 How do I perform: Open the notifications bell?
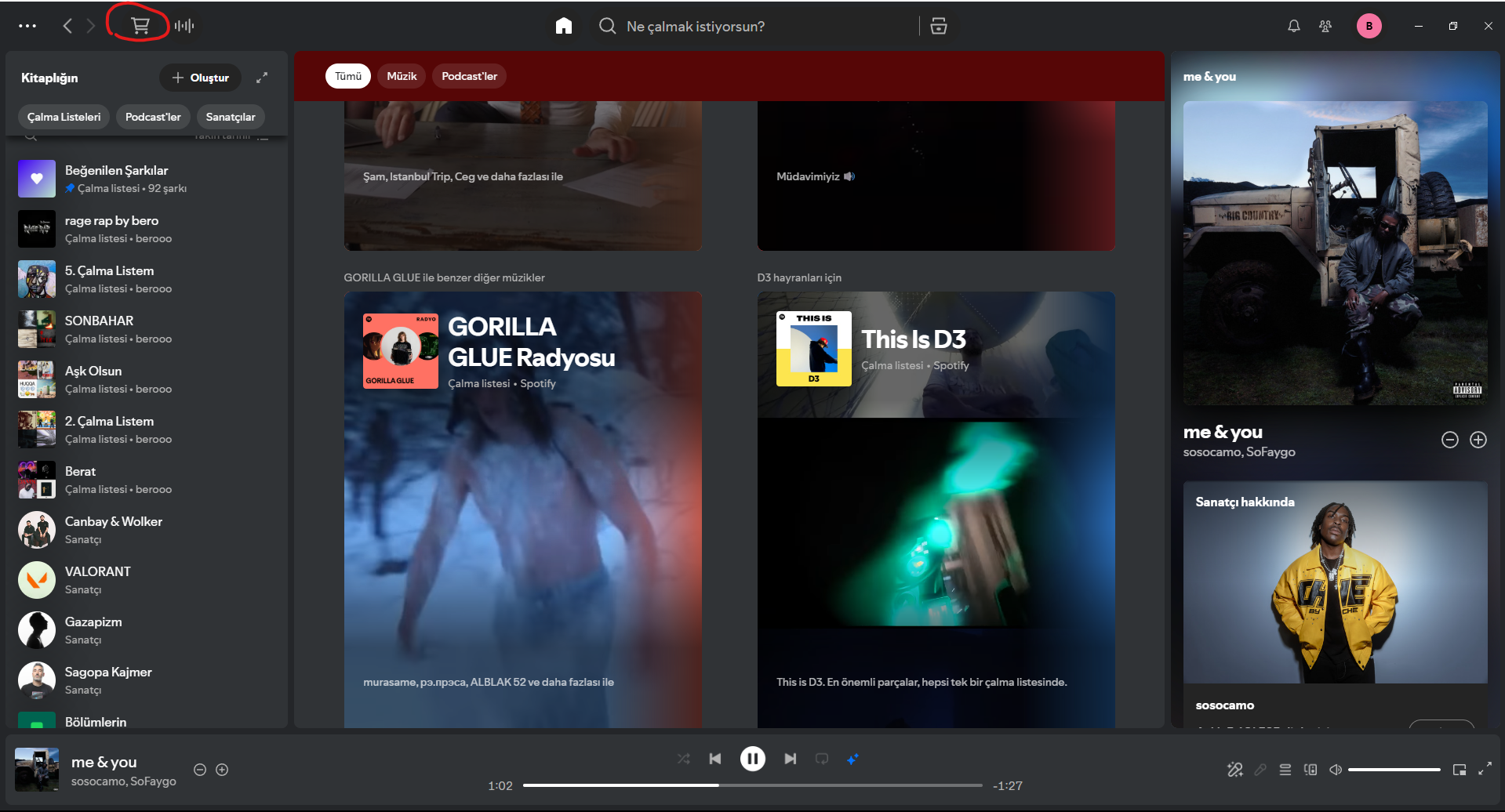click(x=1294, y=26)
